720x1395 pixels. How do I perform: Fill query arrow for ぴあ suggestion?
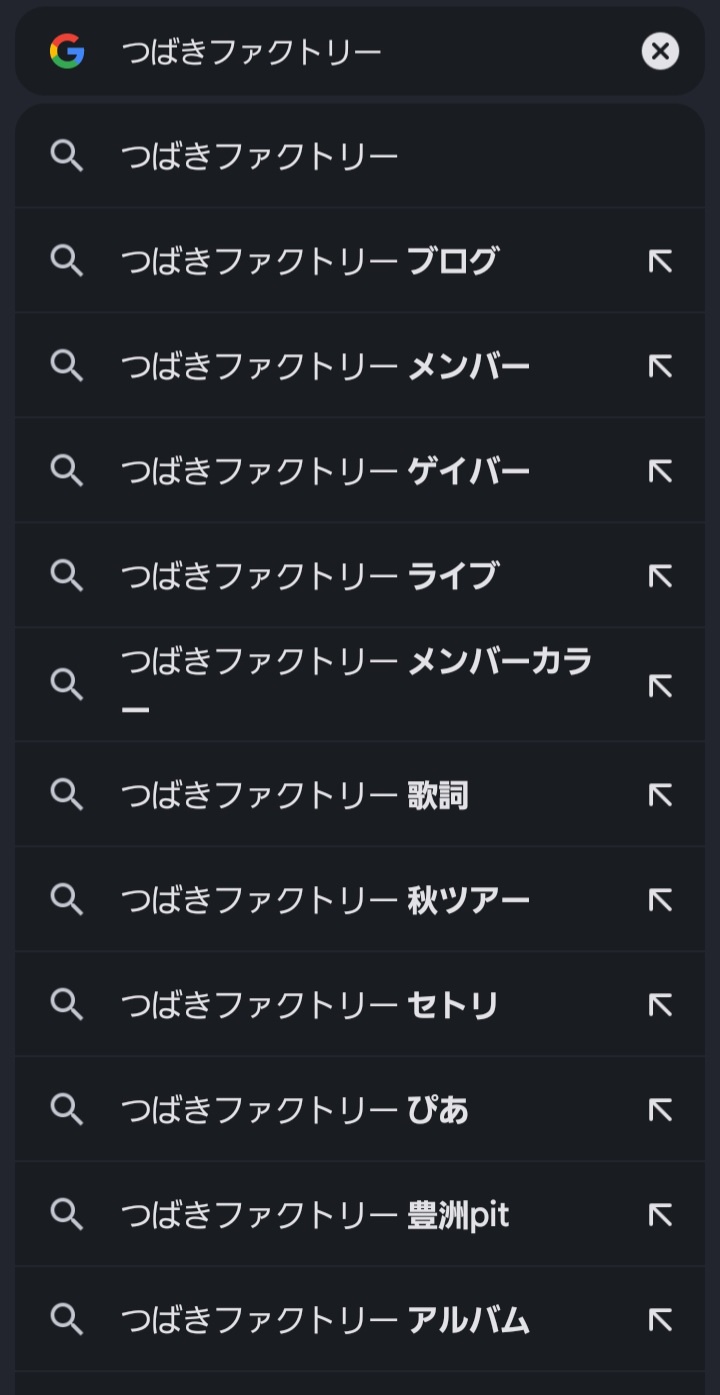pyautogui.click(x=660, y=1110)
